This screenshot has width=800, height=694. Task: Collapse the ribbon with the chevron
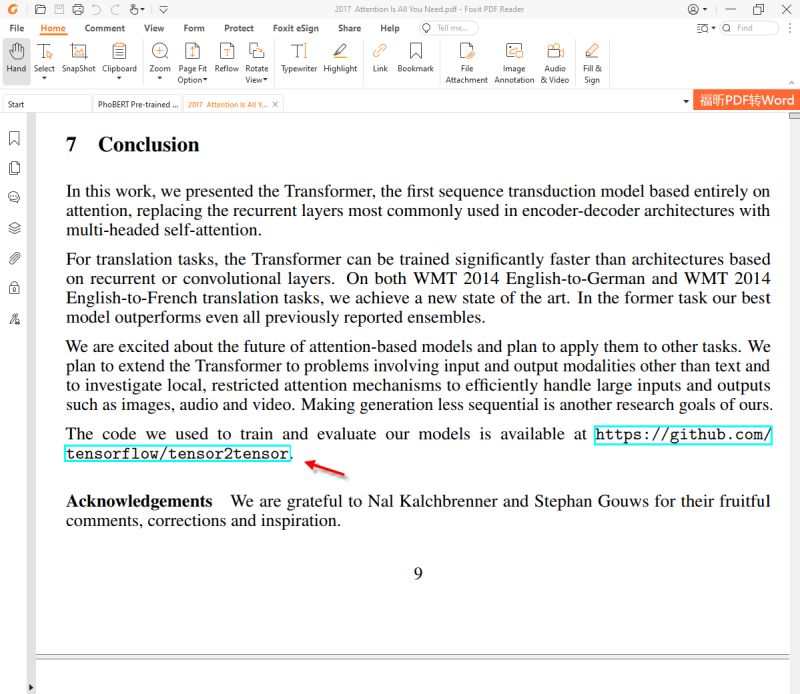(791, 82)
